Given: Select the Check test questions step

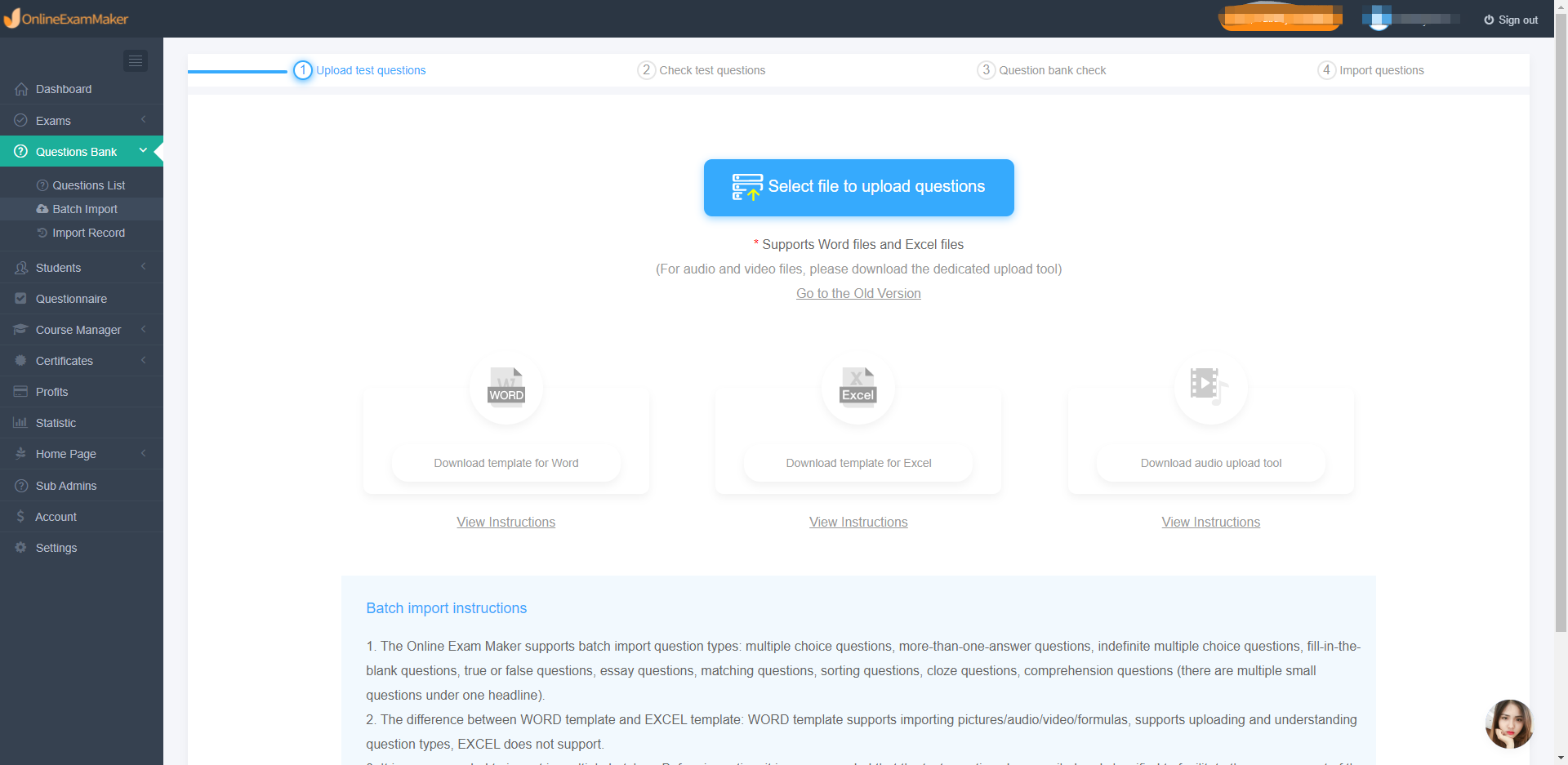Looking at the screenshot, I should (702, 70).
